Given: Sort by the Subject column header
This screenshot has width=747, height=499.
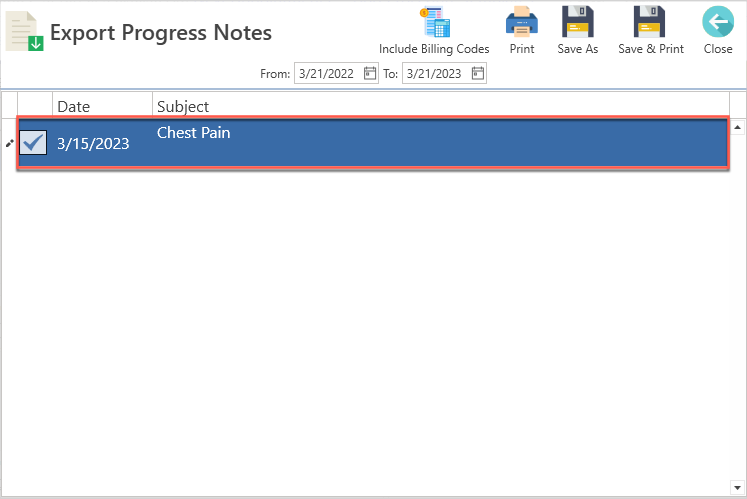Looking at the screenshot, I should pos(441,106).
